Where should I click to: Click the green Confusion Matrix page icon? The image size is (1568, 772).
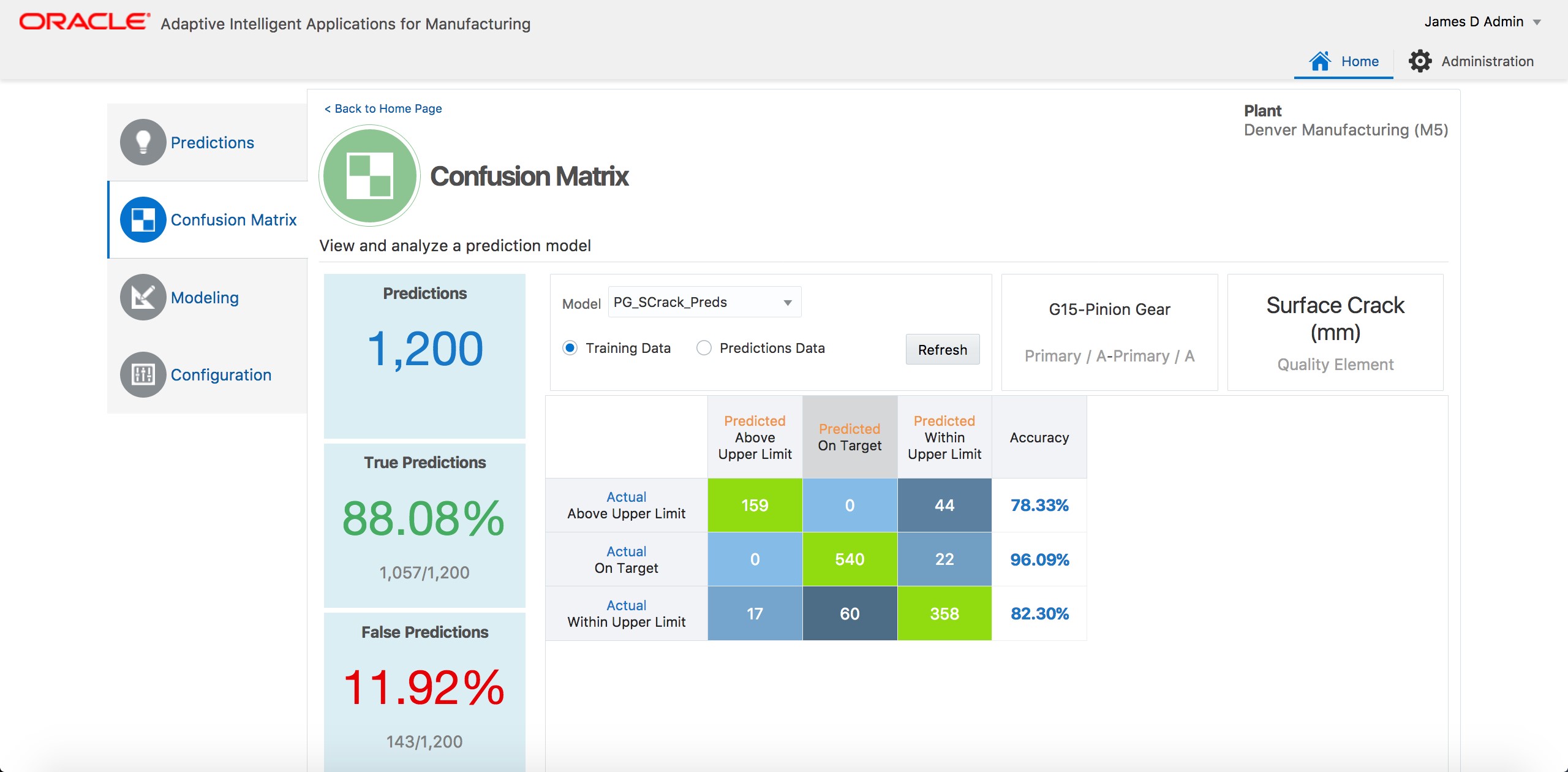(x=369, y=176)
